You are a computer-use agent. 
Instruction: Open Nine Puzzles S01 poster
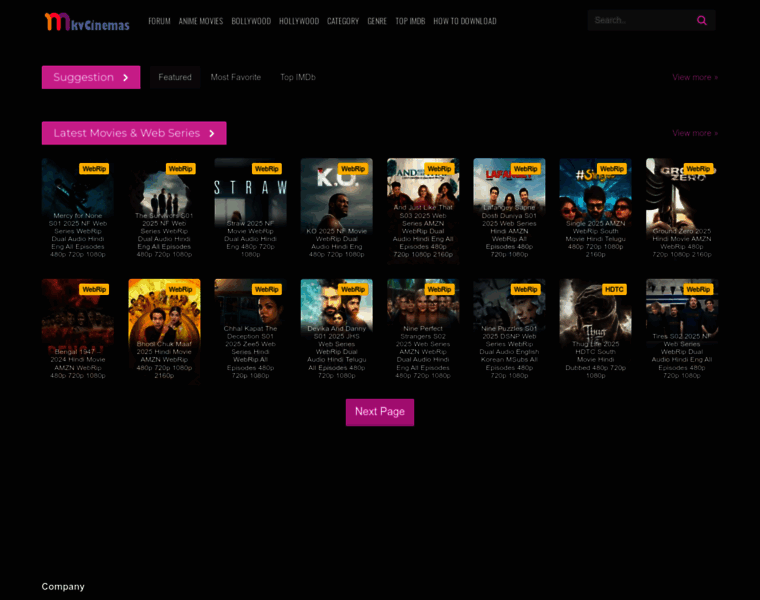(x=509, y=332)
